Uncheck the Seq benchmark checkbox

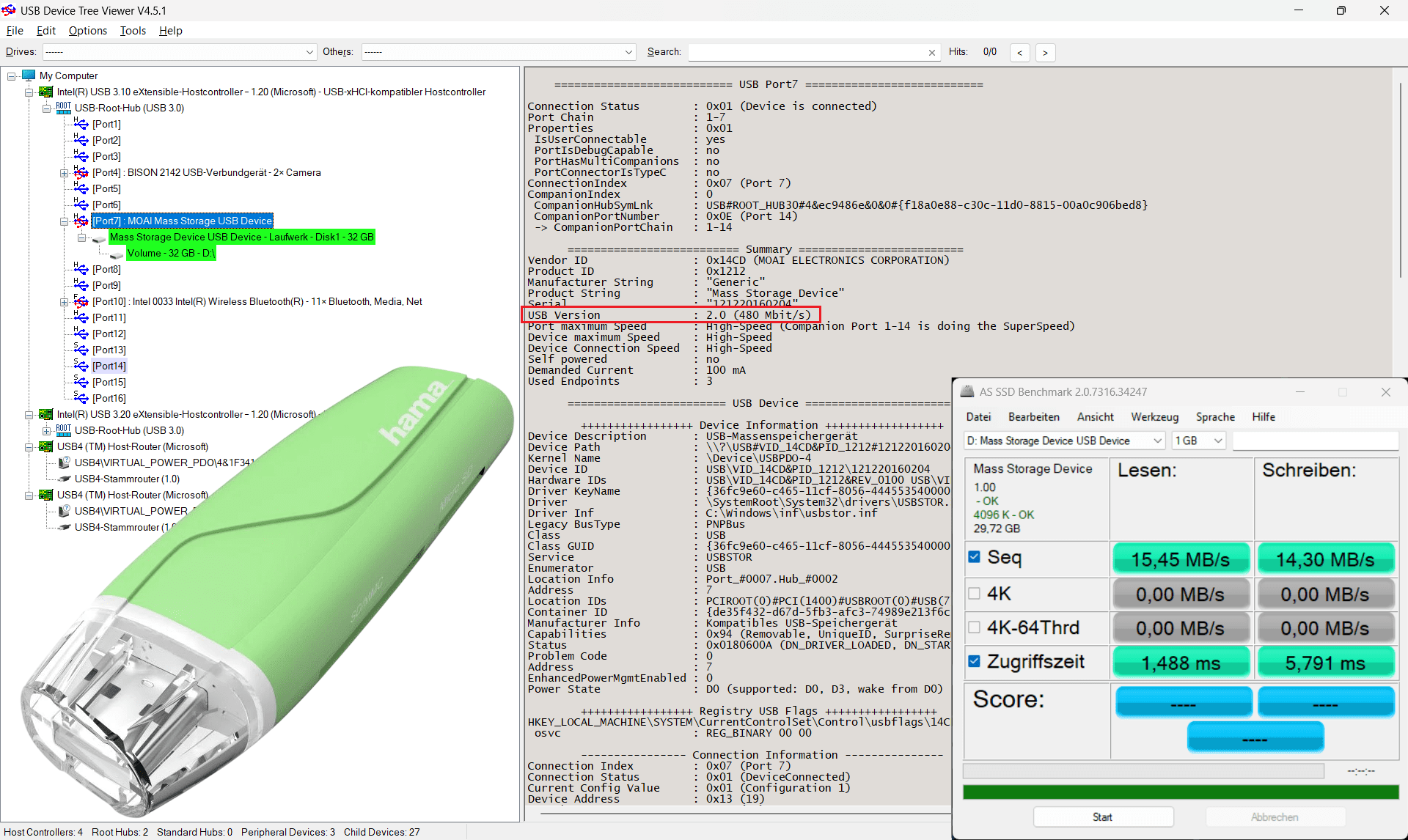974,557
